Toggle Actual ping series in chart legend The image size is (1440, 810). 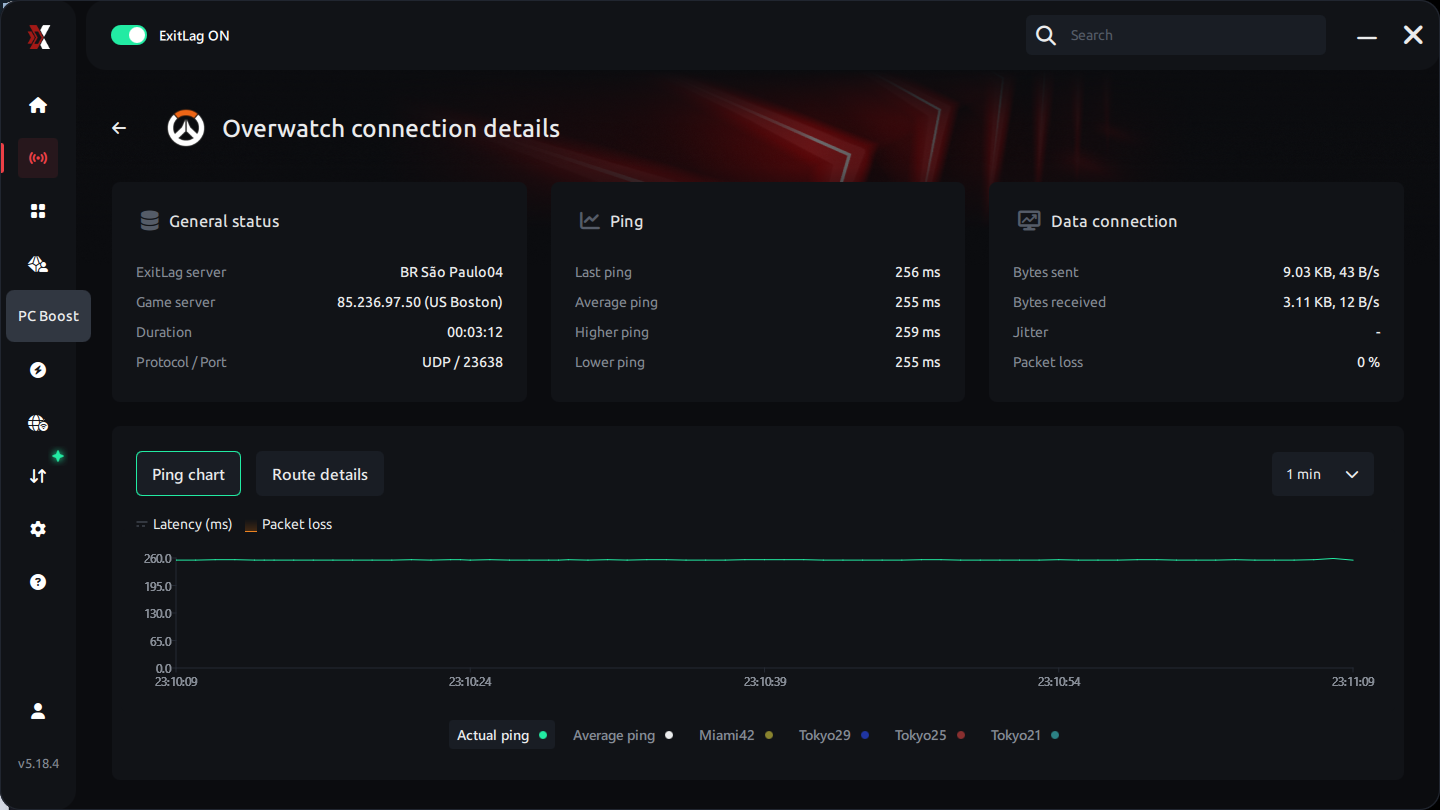point(501,735)
